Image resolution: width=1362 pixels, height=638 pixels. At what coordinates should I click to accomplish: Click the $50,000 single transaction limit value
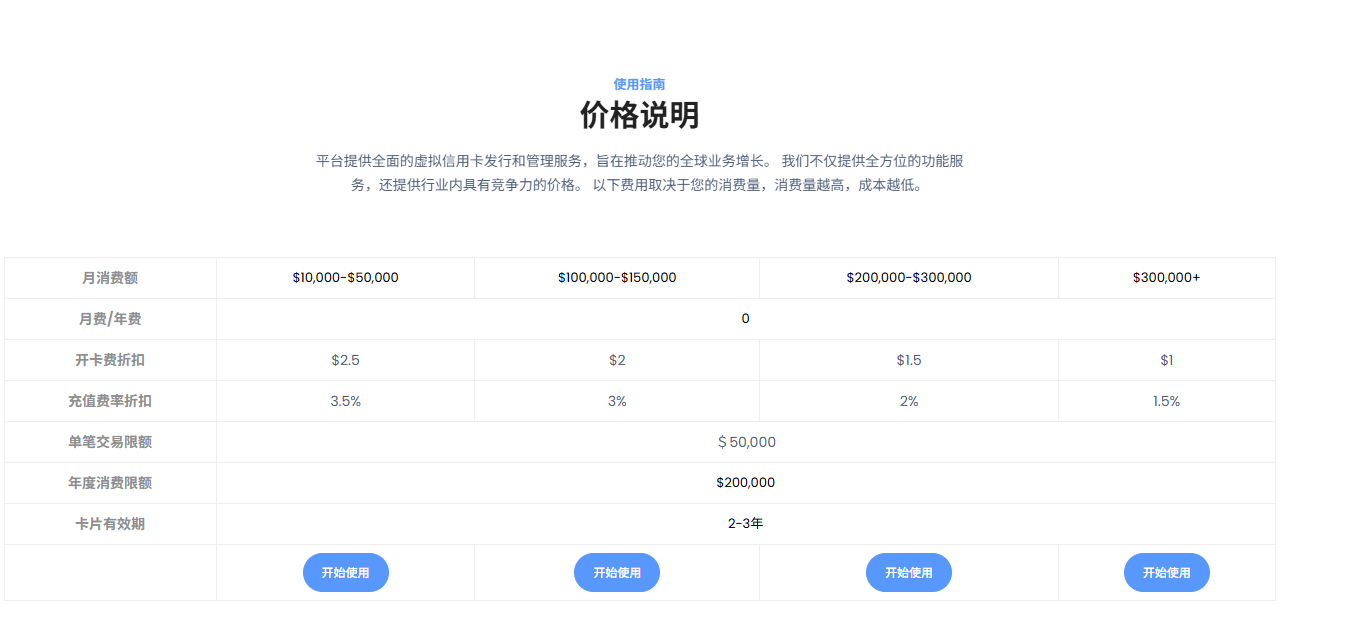(746, 442)
